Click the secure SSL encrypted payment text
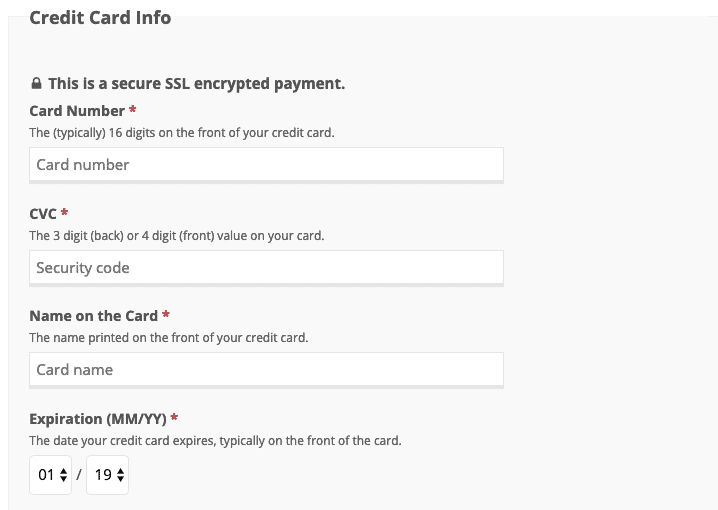 pos(196,84)
